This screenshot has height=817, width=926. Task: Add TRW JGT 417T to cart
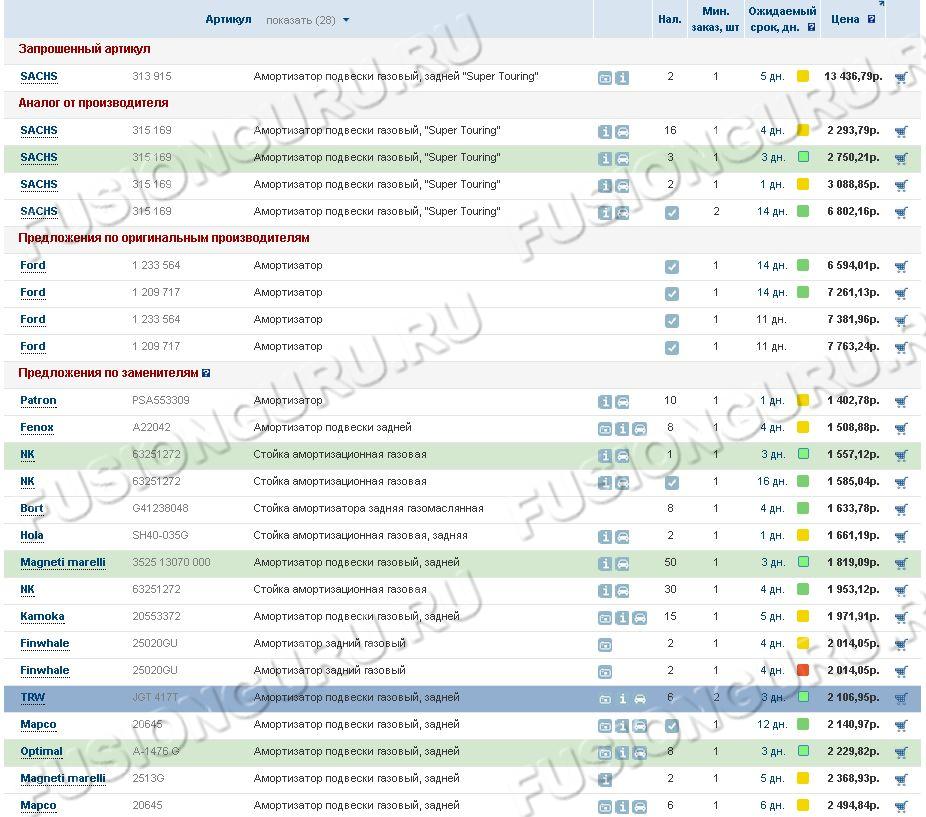(x=901, y=698)
